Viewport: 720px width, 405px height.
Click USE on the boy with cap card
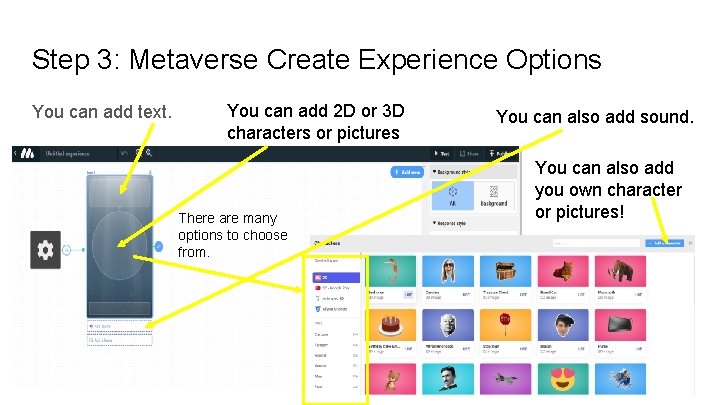[x=581, y=349]
